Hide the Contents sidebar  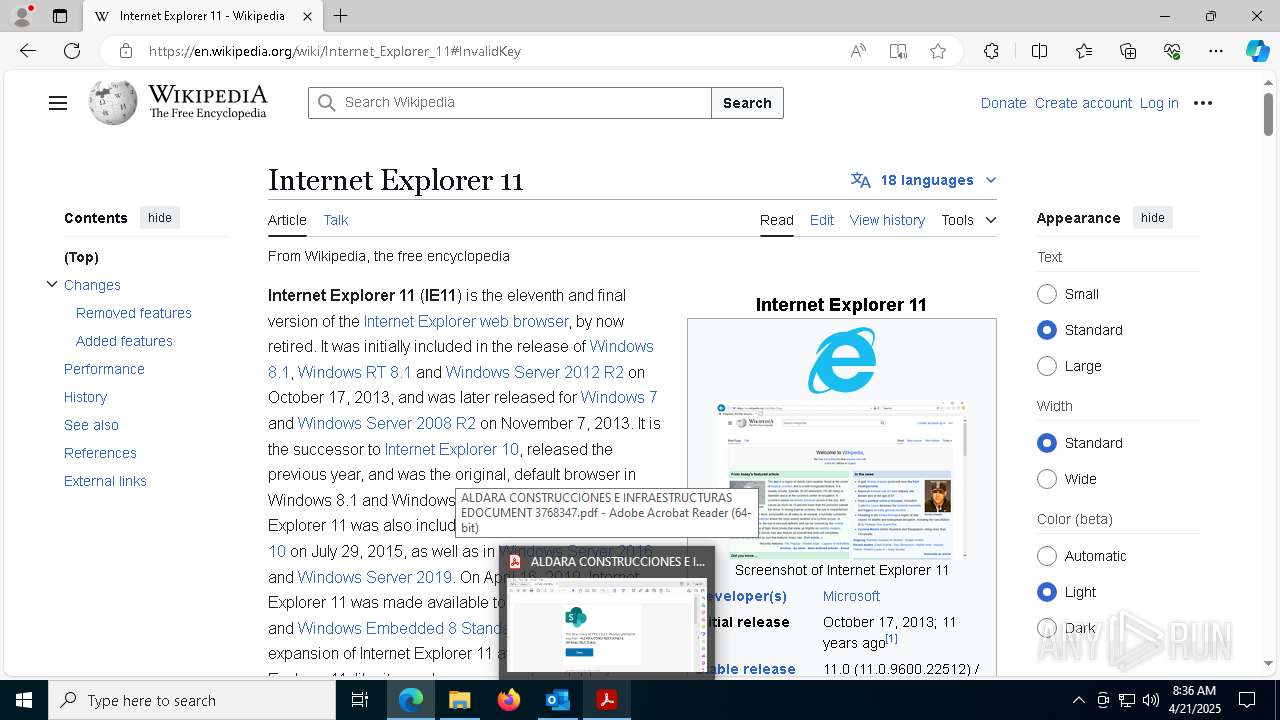click(160, 218)
